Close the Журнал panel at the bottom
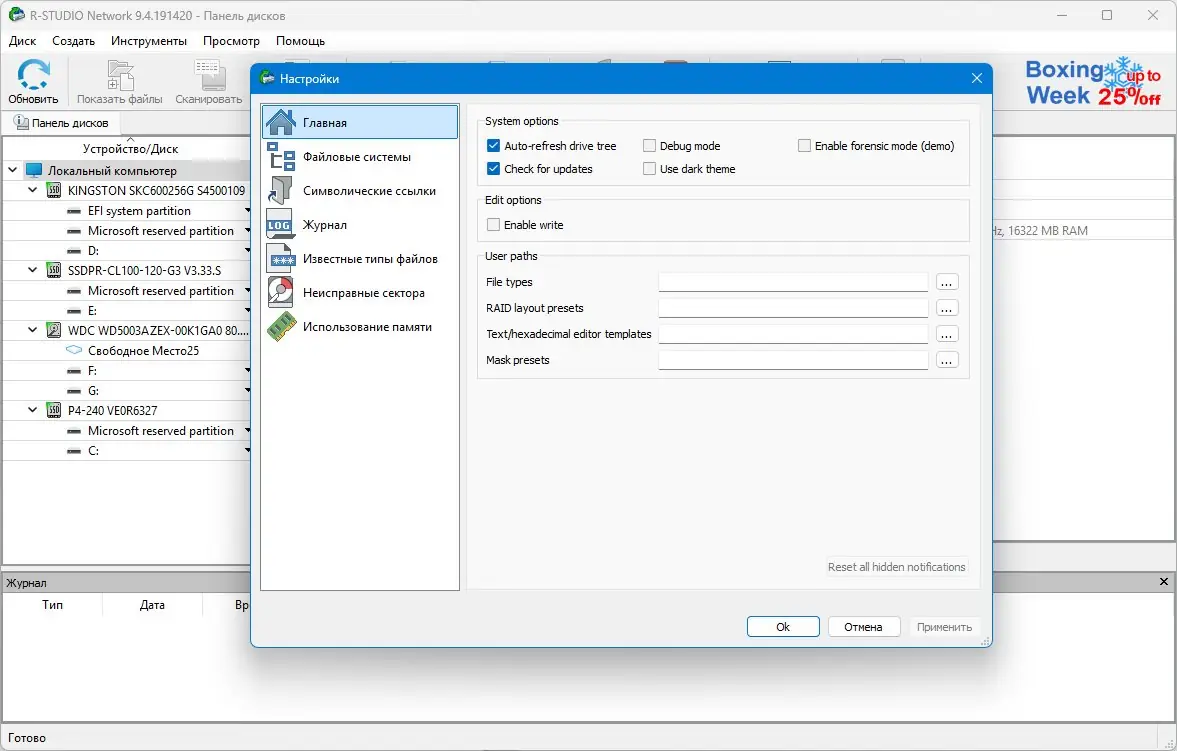The image size is (1177, 751). [1163, 582]
